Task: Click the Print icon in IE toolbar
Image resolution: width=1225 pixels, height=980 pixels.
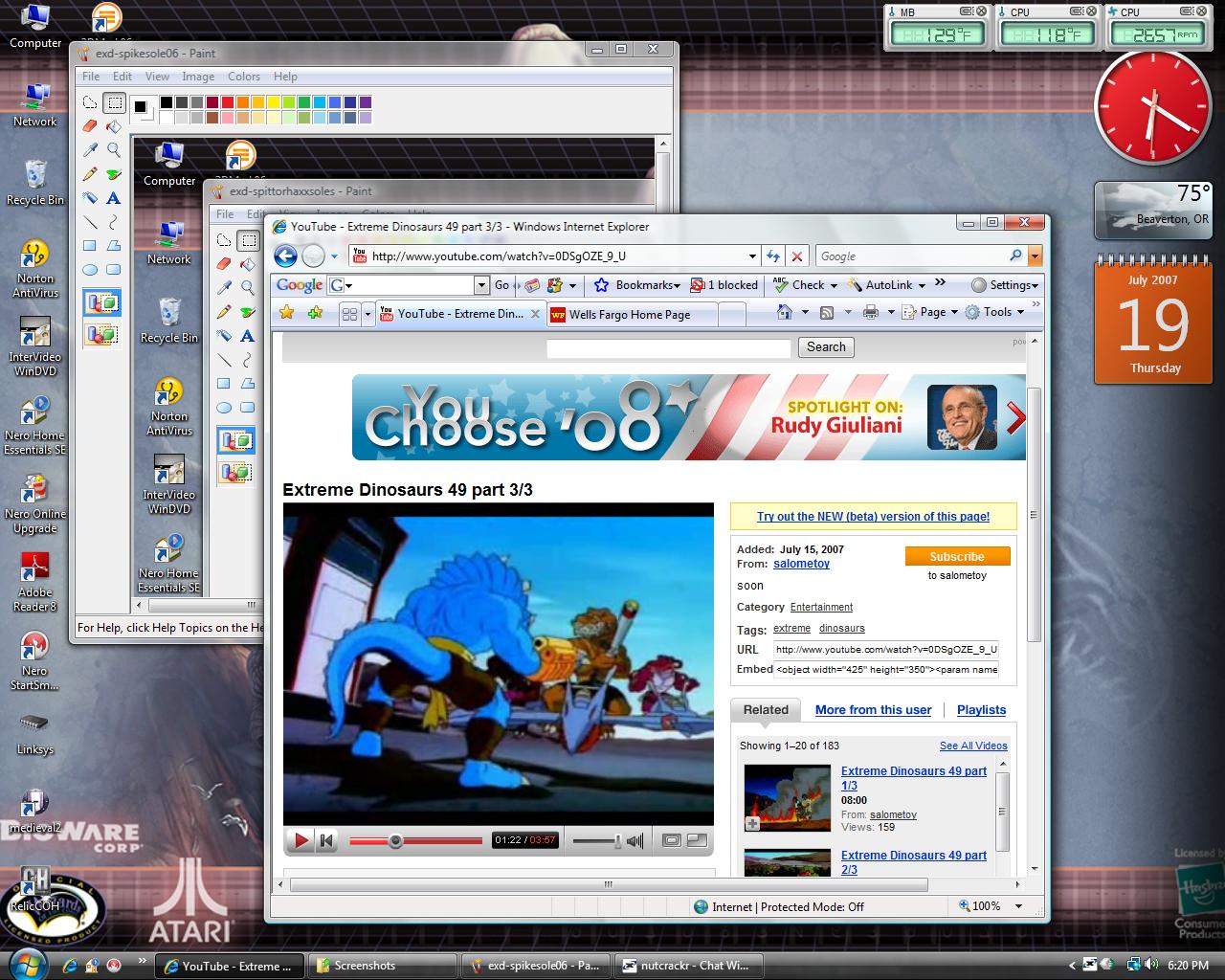Action: click(870, 312)
